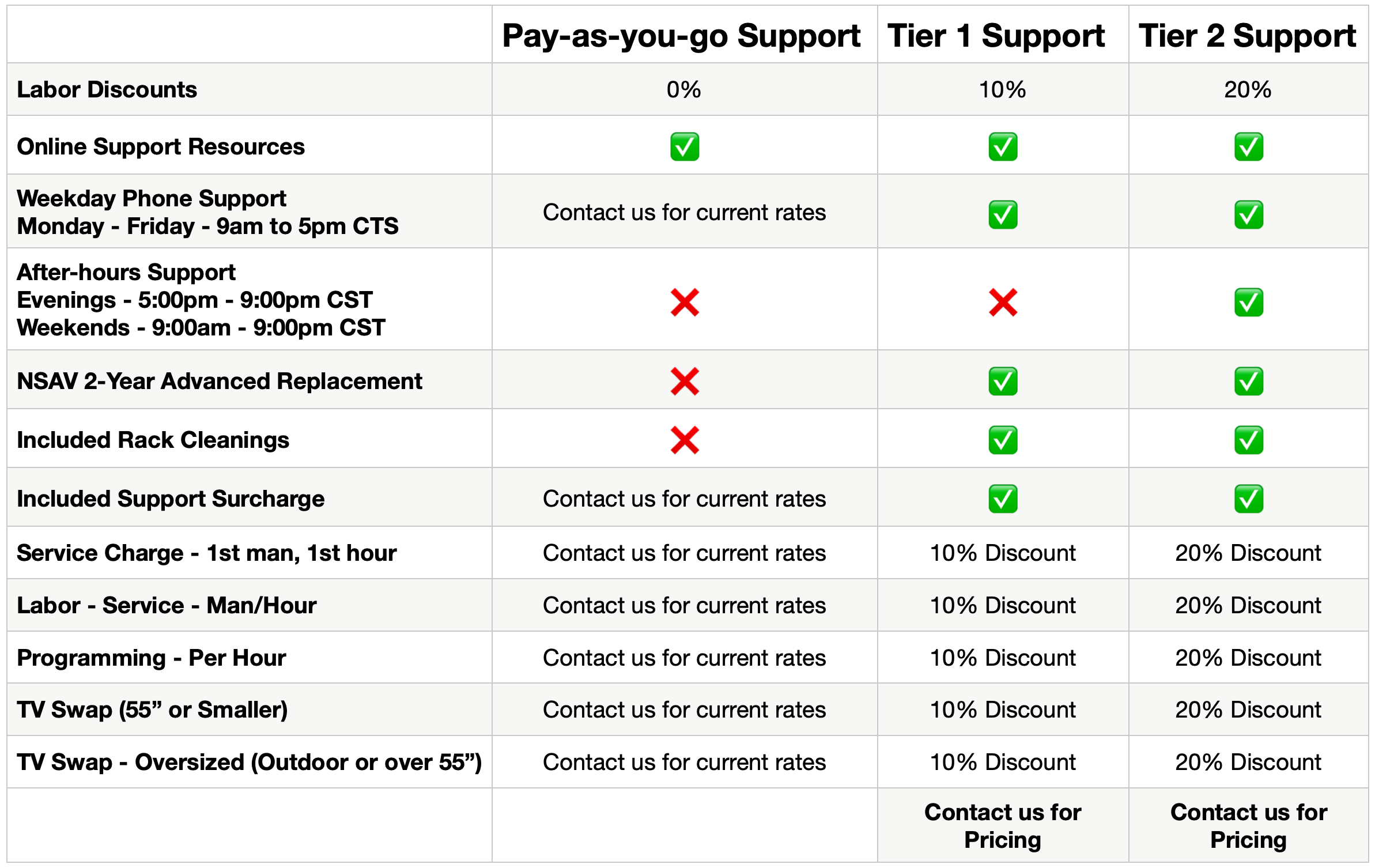Click Tier 2 Included Rack Cleanings checkmark
The height and width of the screenshot is (868, 1375).
pos(1248,440)
